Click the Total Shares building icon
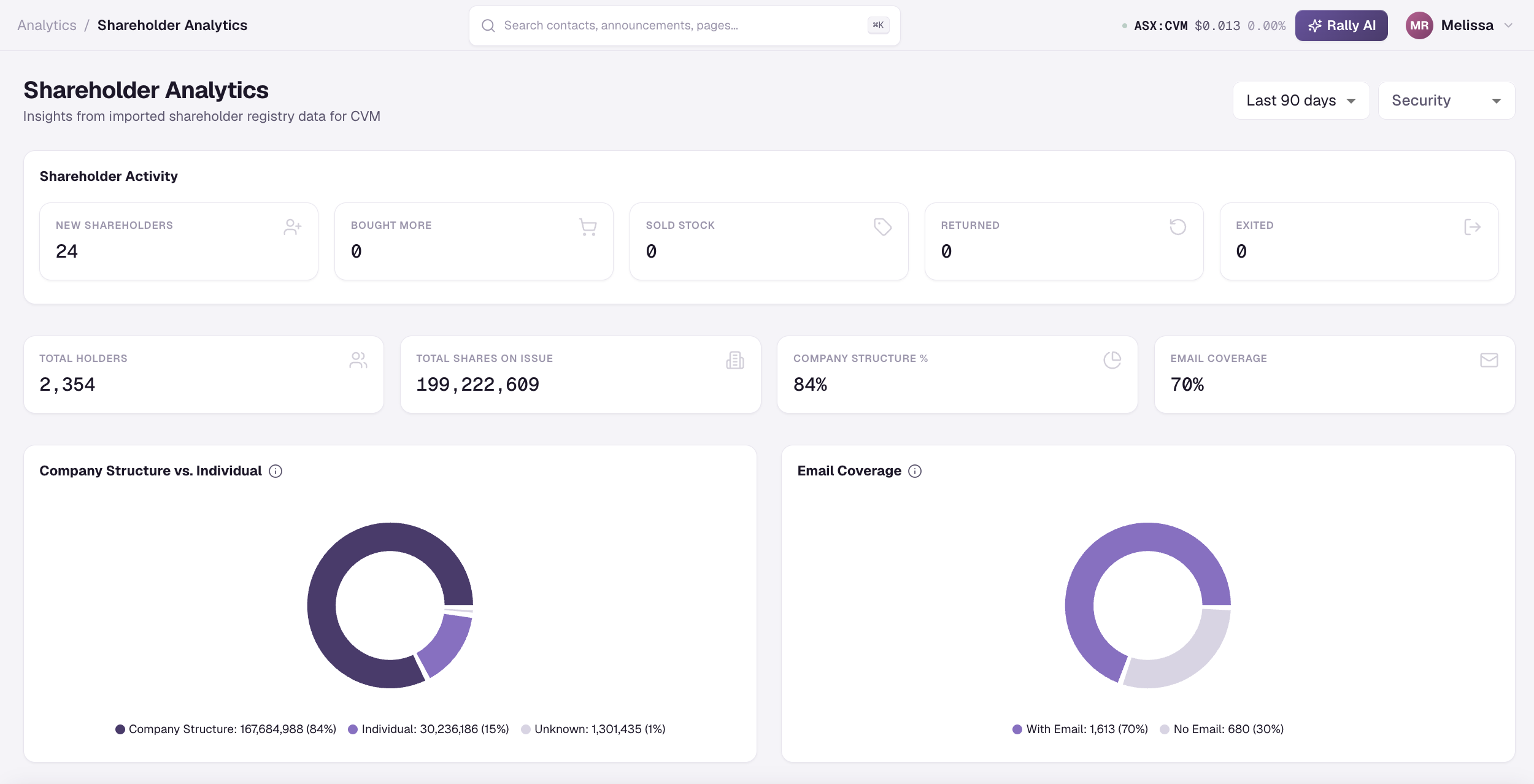 [x=735, y=360]
